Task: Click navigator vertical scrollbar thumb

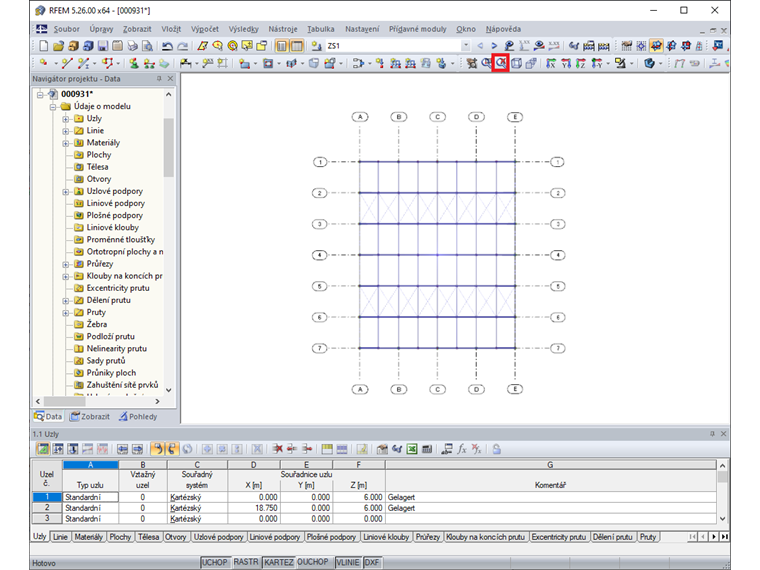Action: pos(168,148)
